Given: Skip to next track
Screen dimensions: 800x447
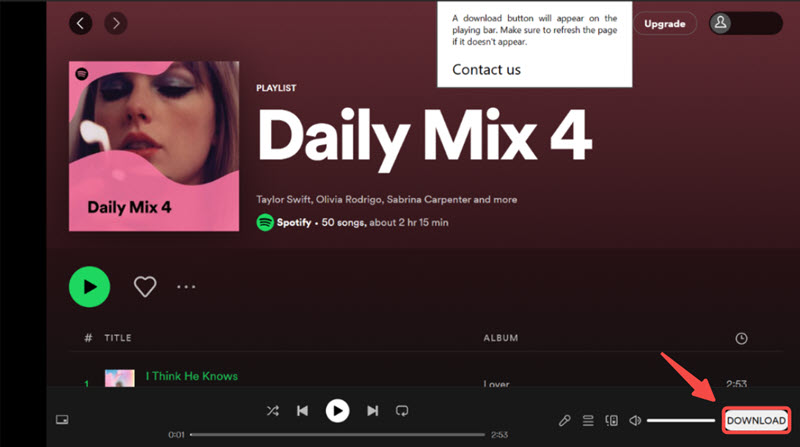Looking at the screenshot, I should tap(372, 411).
